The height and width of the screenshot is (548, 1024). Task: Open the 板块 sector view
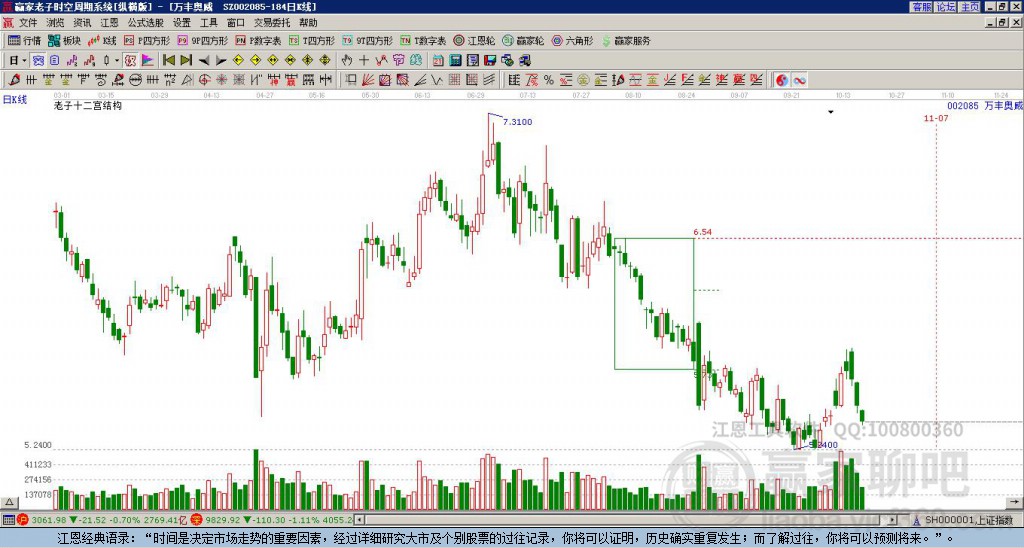coord(65,40)
